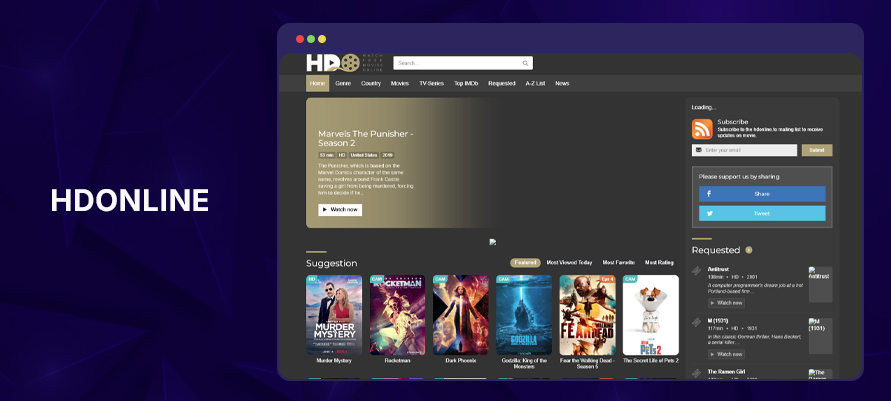Image resolution: width=891 pixels, height=401 pixels.
Task: Click the ticket icon beside M (1931)
Action: coord(697,322)
